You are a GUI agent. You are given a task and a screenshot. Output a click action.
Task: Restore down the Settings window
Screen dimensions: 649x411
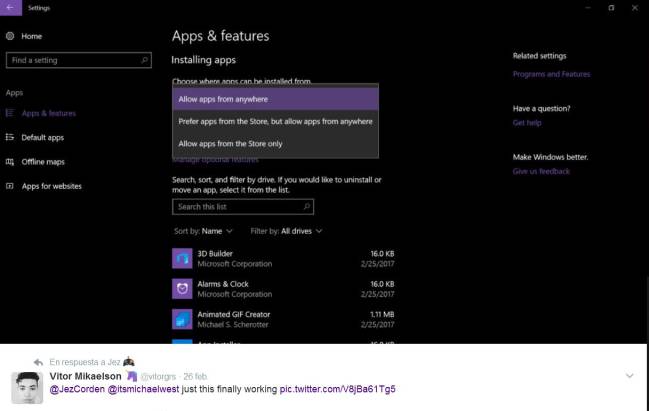pos(611,7)
